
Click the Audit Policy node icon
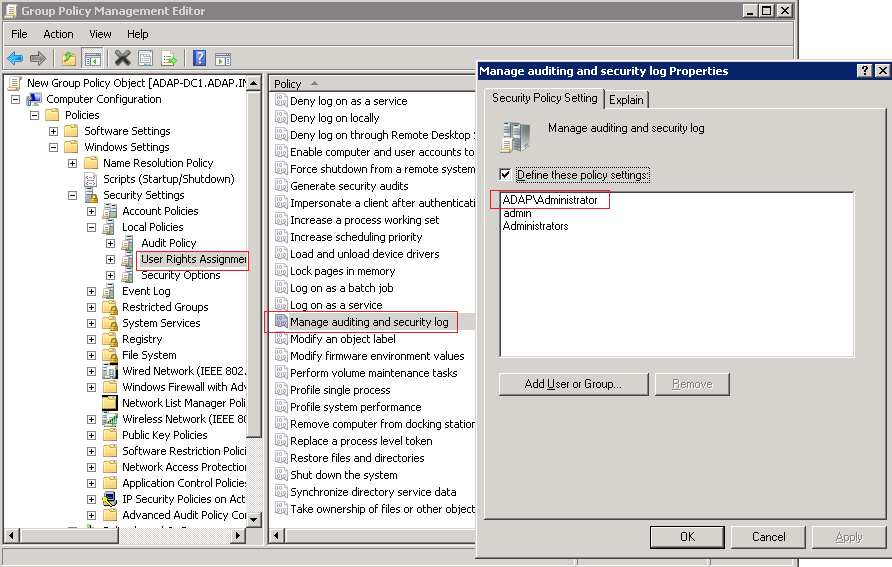129,243
